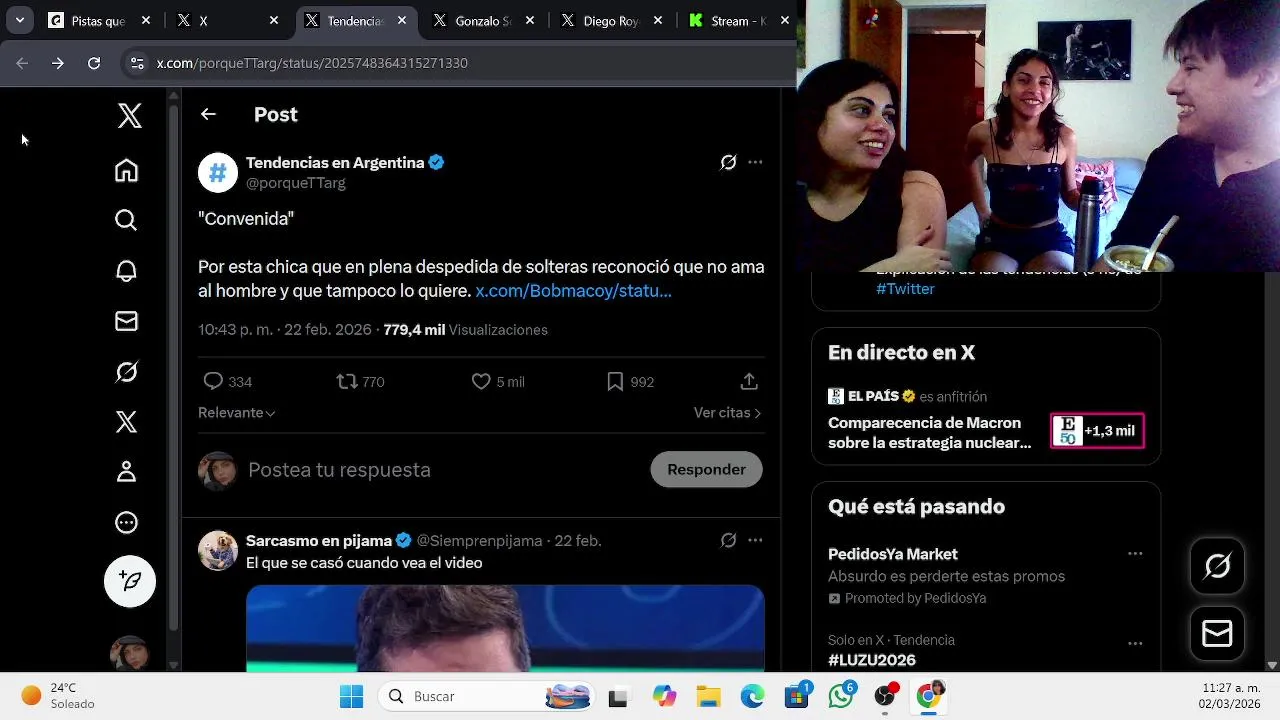Open Messages envelope in sidebar
The height and width of the screenshot is (720, 1280).
tap(126, 321)
